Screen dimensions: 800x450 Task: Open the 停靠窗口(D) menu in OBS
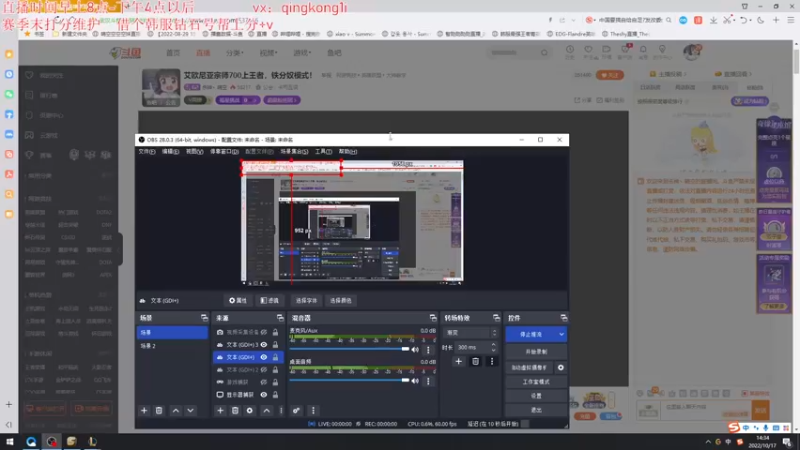[224, 152]
